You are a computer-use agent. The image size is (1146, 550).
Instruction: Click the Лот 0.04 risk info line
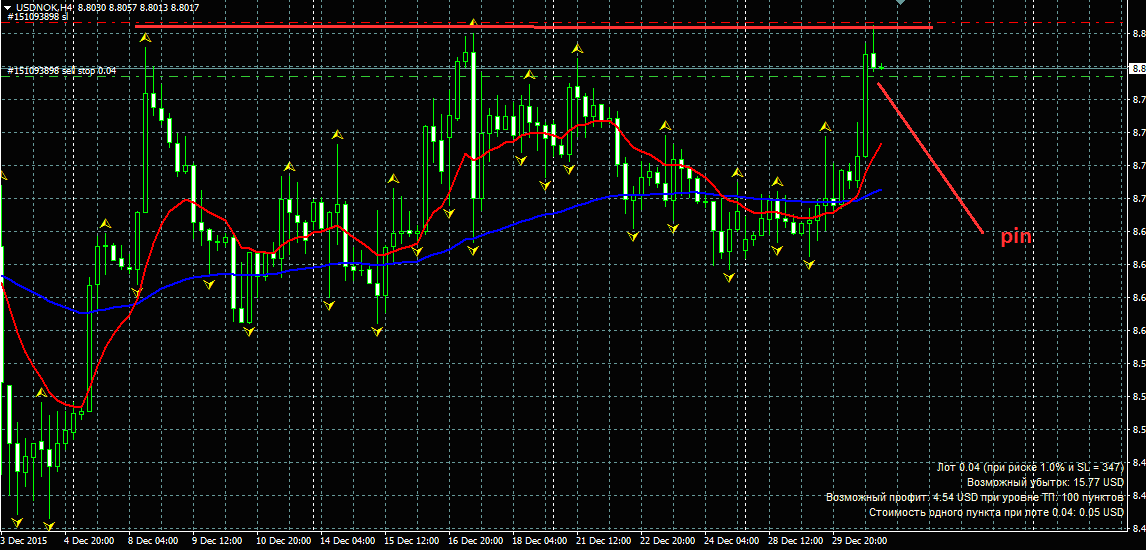click(1029, 467)
